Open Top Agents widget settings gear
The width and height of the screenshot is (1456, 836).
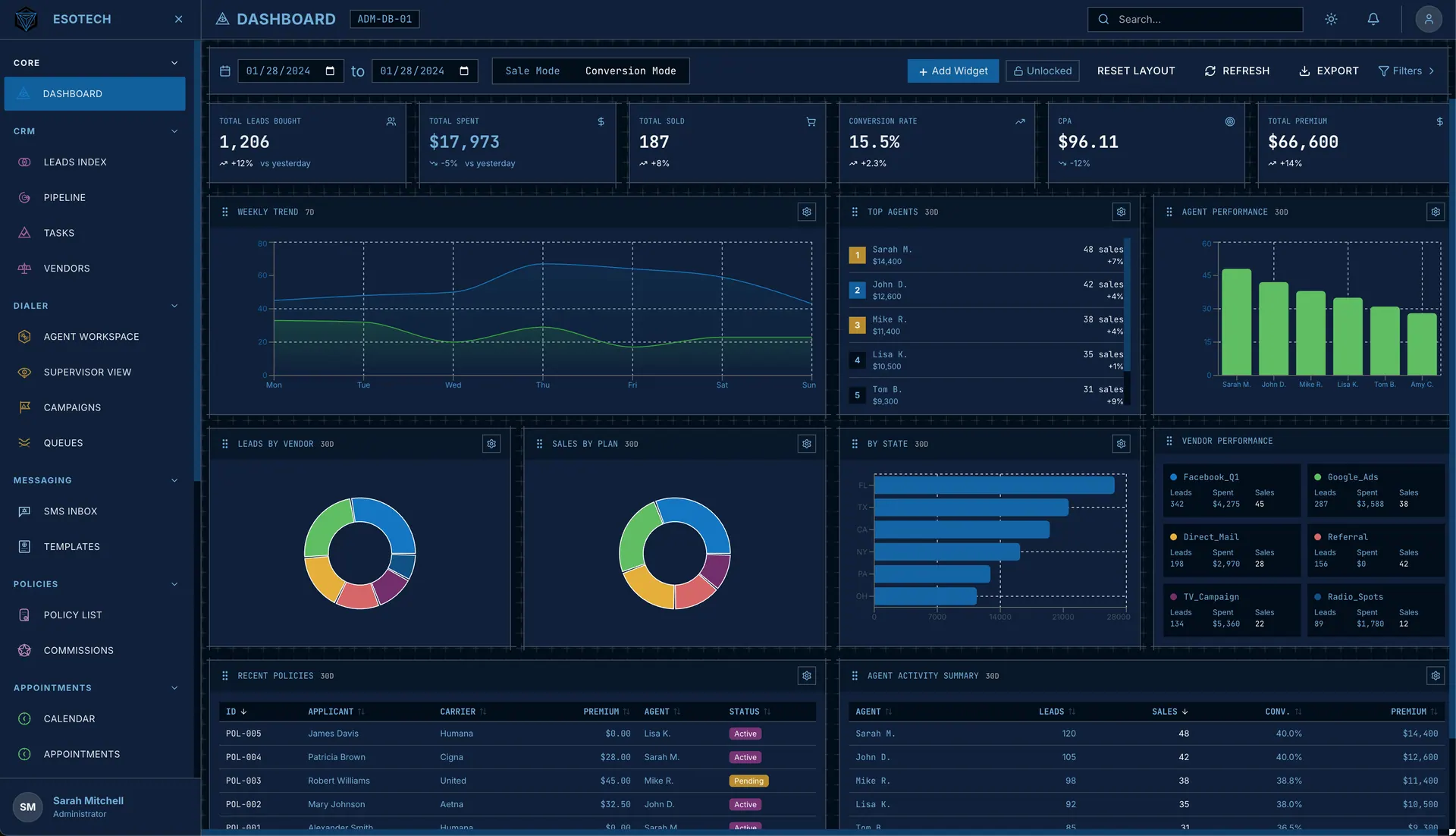[x=1121, y=212]
